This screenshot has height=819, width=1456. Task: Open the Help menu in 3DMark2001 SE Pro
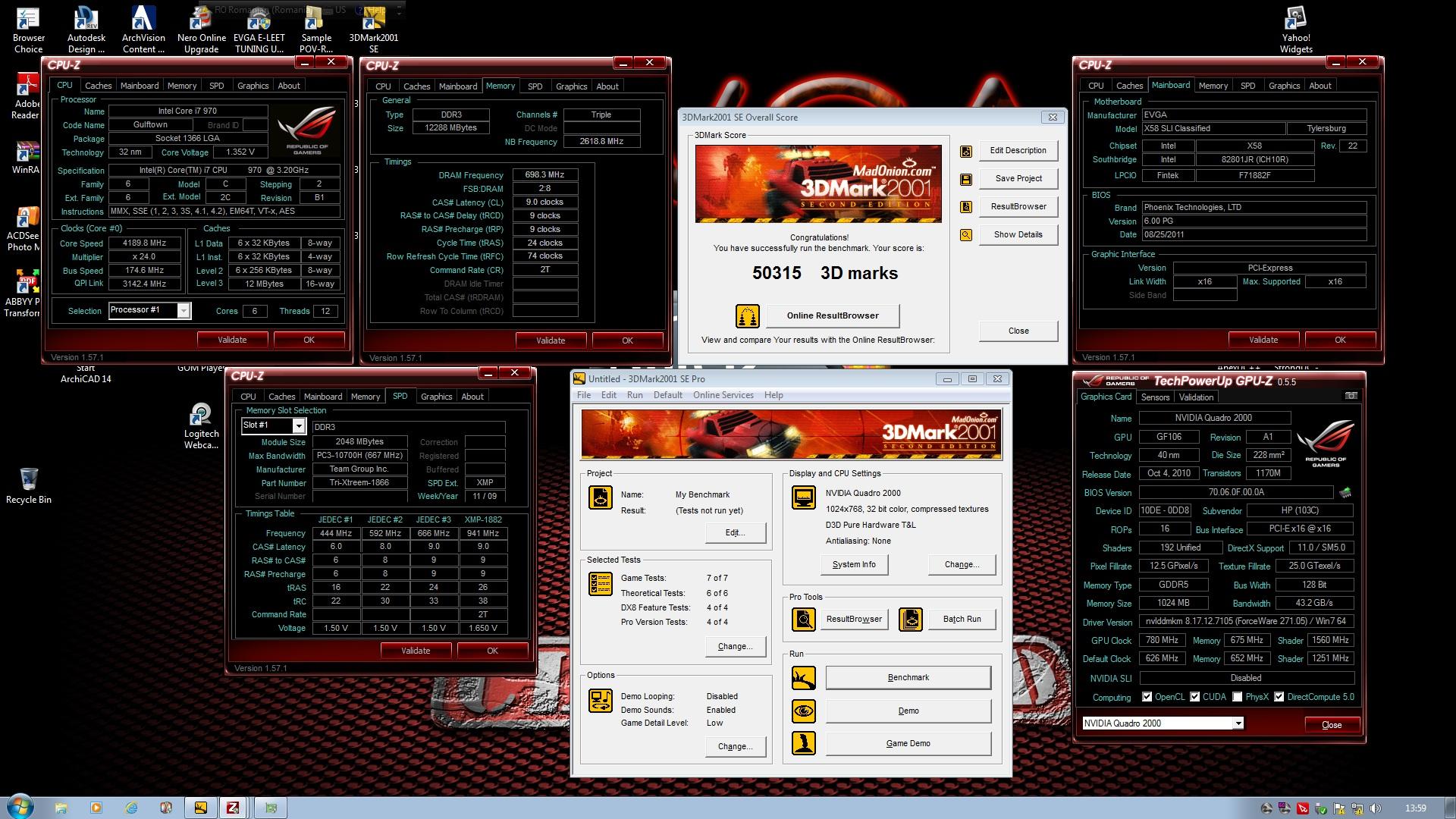[x=773, y=395]
